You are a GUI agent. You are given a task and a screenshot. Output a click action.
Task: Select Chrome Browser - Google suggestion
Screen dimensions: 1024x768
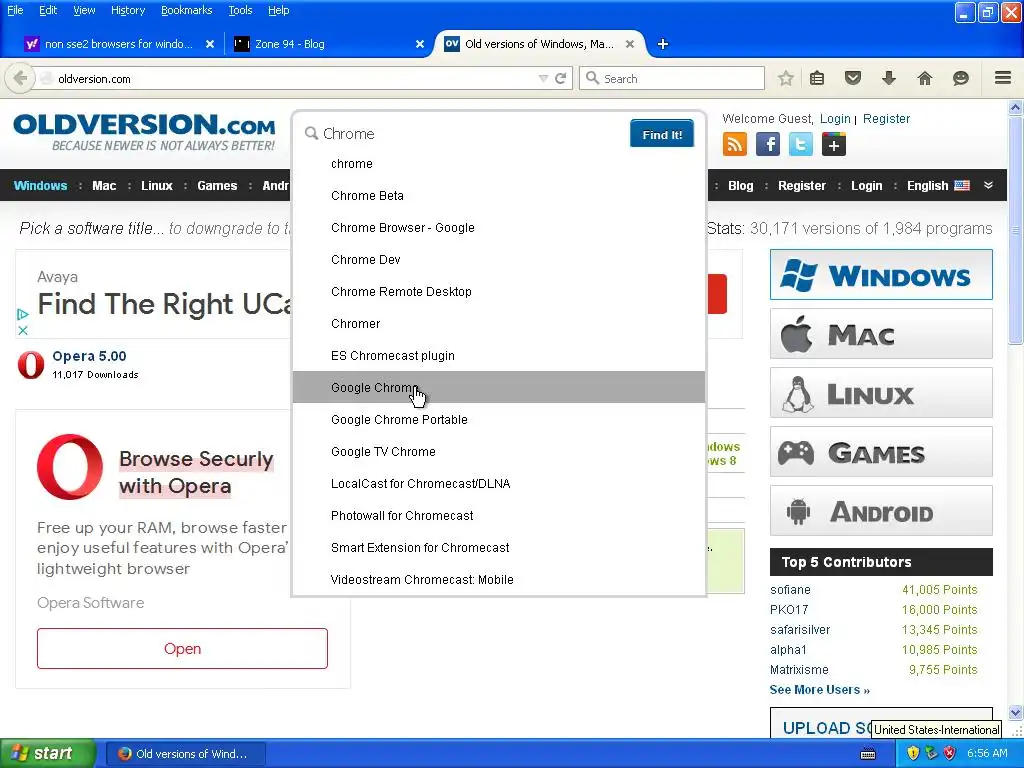pos(499,227)
